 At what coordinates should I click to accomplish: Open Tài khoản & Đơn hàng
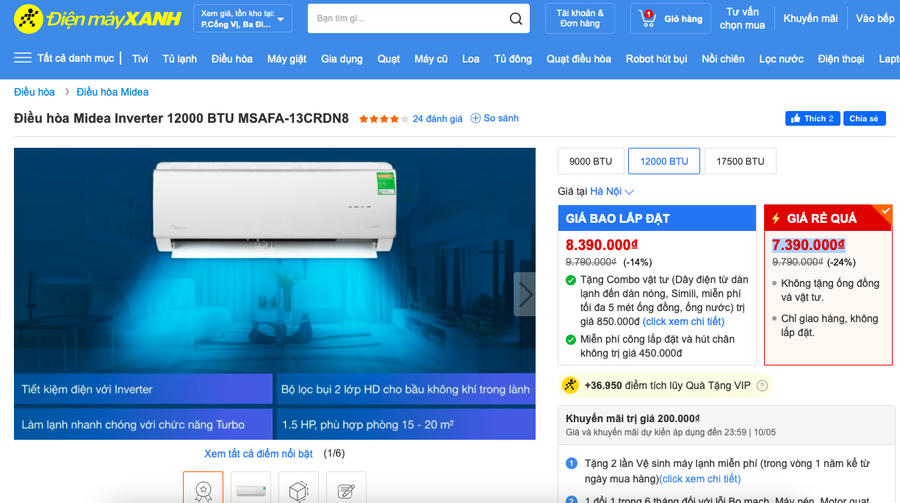(580, 18)
